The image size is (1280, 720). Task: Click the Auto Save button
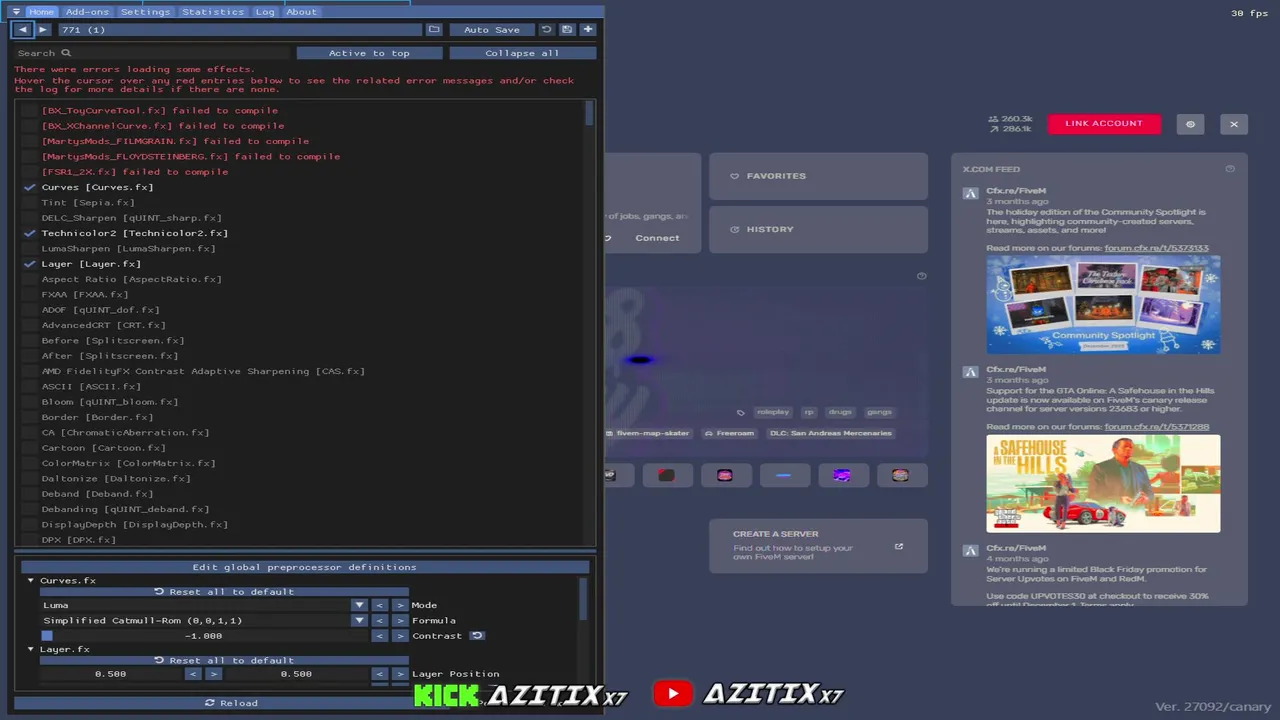click(x=492, y=30)
